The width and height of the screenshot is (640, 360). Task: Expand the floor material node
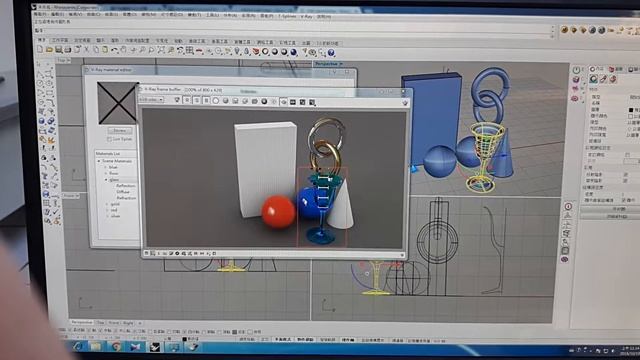point(105,173)
